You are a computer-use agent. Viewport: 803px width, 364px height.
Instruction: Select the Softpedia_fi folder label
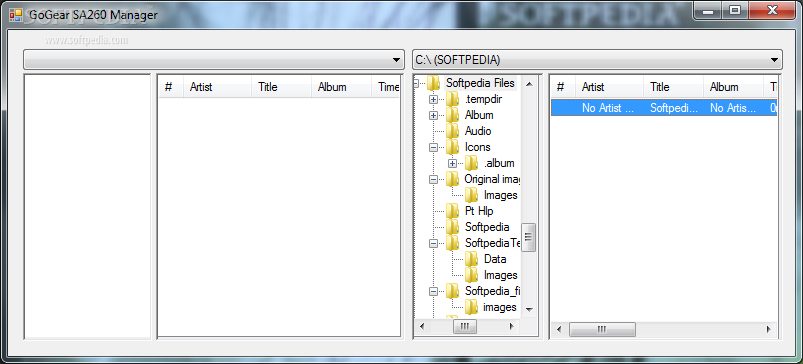click(x=493, y=291)
